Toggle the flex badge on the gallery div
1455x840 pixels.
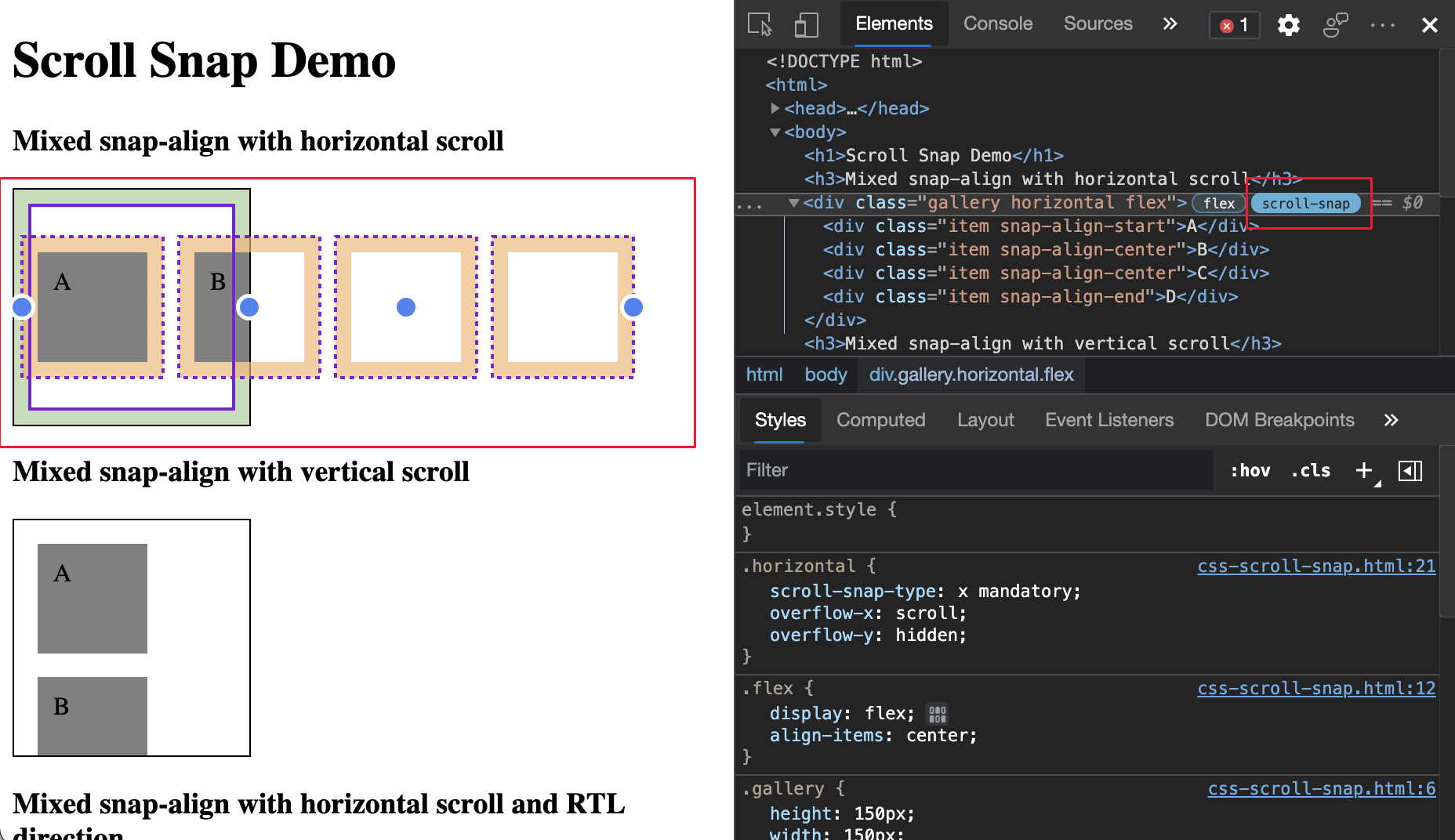click(x=1218, y=203)
